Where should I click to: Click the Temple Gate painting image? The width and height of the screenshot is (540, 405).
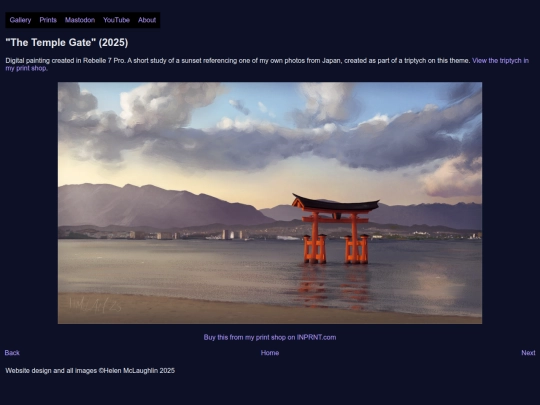[270, 203]
